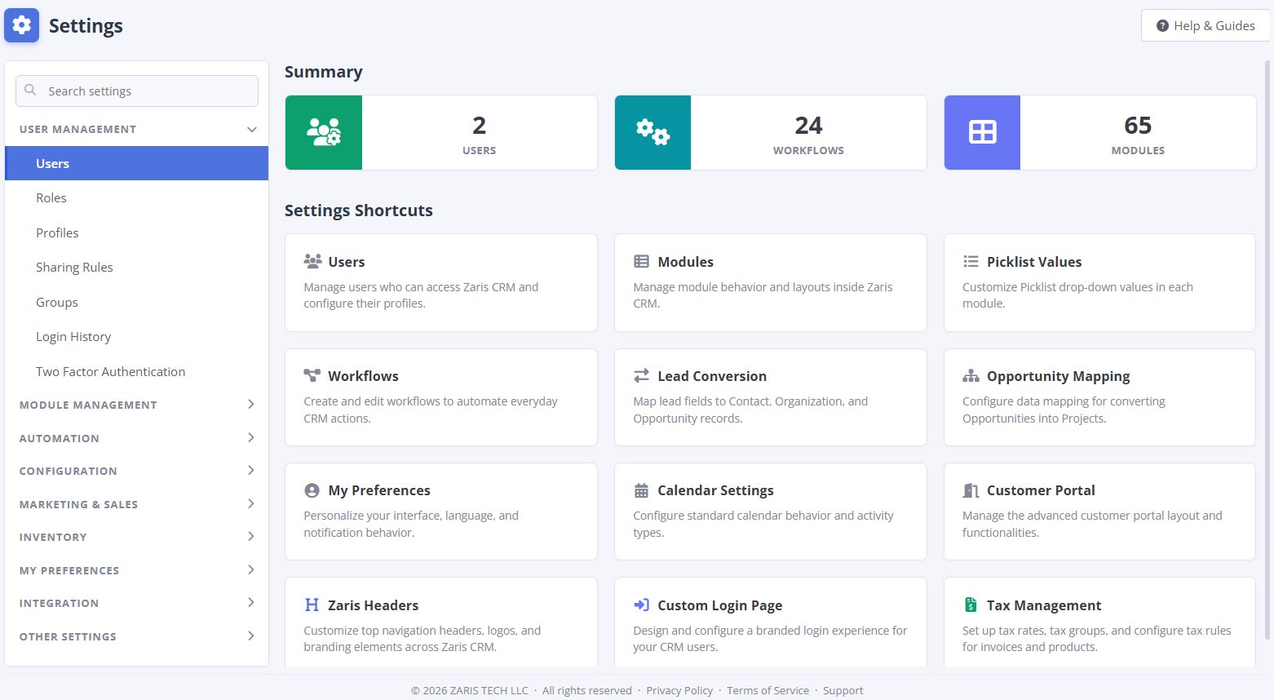Expand the Integration section
Image resolution: width=1274 pixels, height=700 pixels.
[251, 603]
